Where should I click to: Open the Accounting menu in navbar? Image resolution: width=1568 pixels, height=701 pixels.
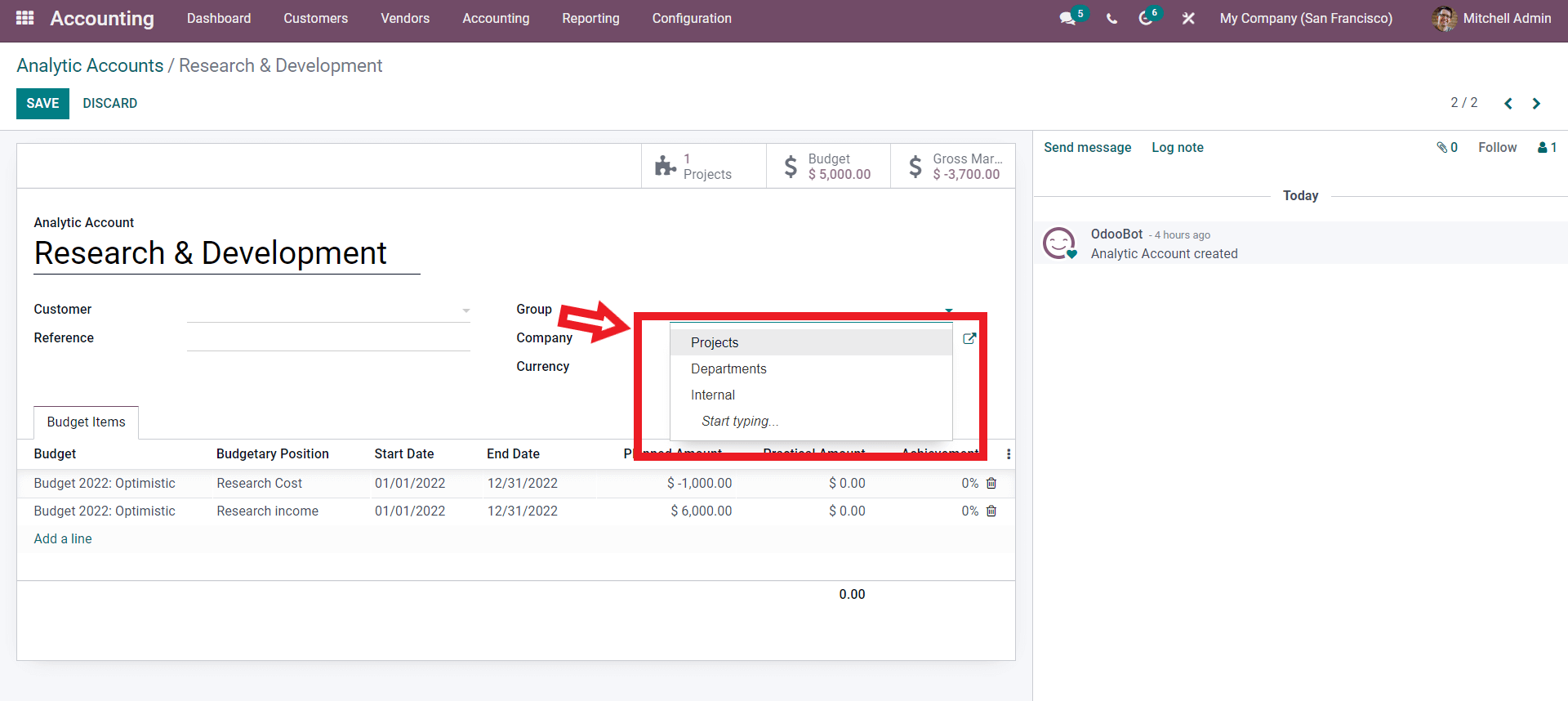click(x=496, y=18)
